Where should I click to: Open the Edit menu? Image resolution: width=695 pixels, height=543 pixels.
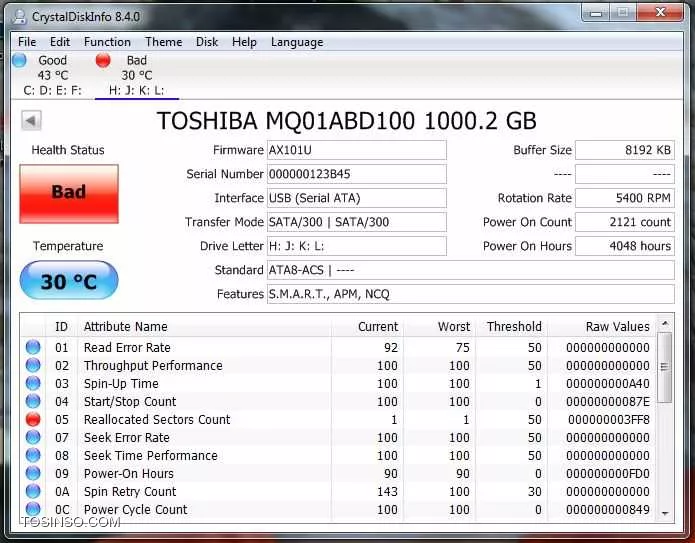pyautogui.click(x=60, y=42)
